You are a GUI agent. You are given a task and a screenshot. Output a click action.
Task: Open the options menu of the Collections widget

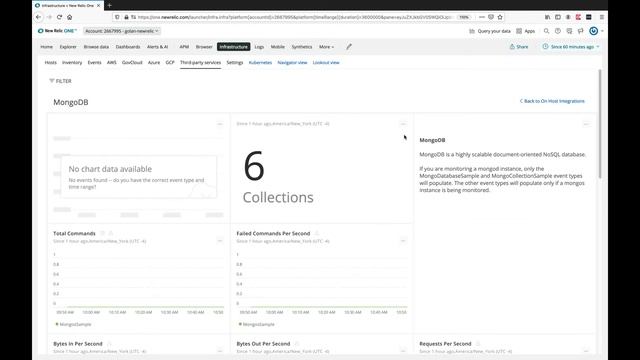pos(403,124)
